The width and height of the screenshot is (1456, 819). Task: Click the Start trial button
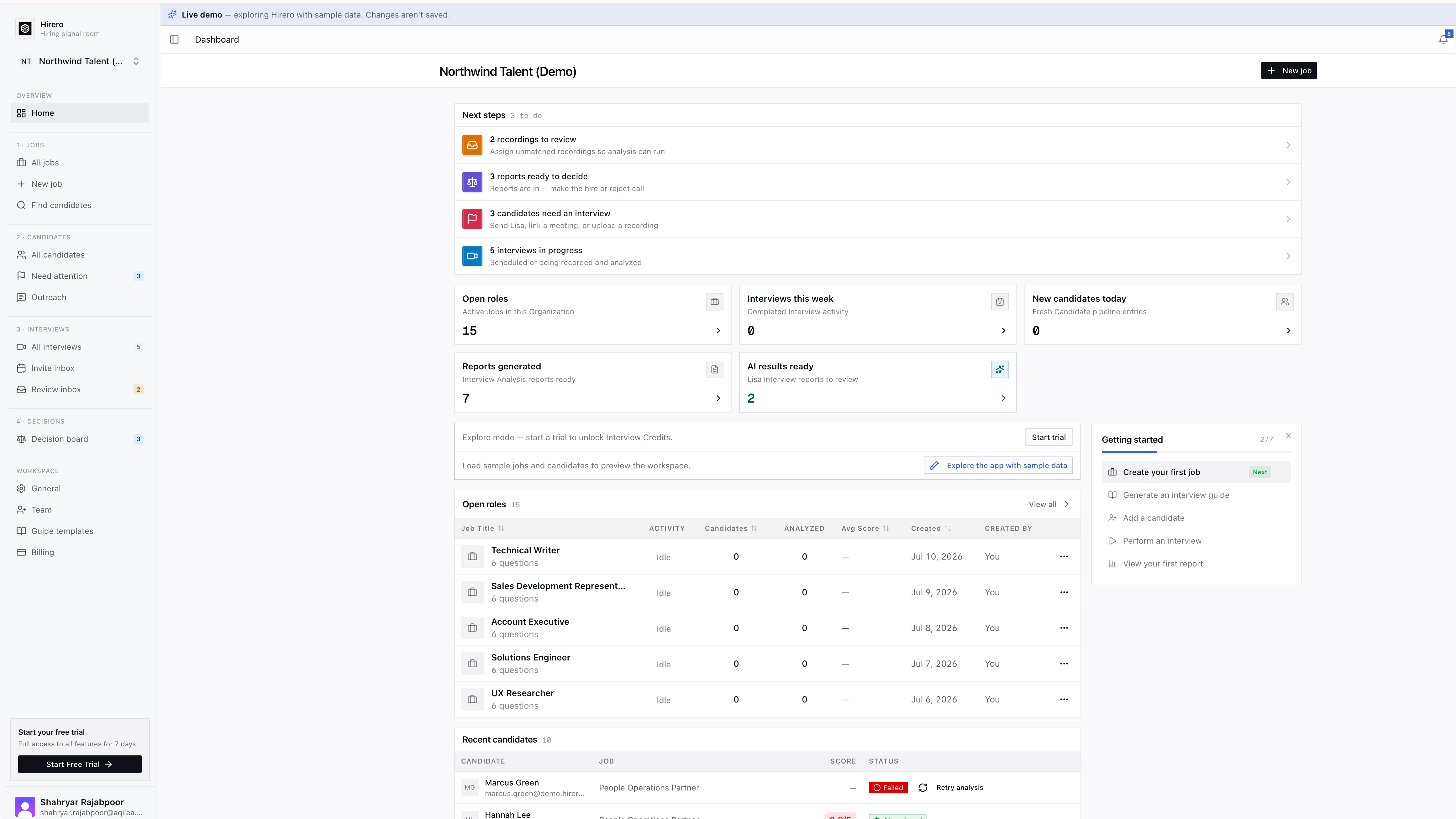(x=1049, y=437)
